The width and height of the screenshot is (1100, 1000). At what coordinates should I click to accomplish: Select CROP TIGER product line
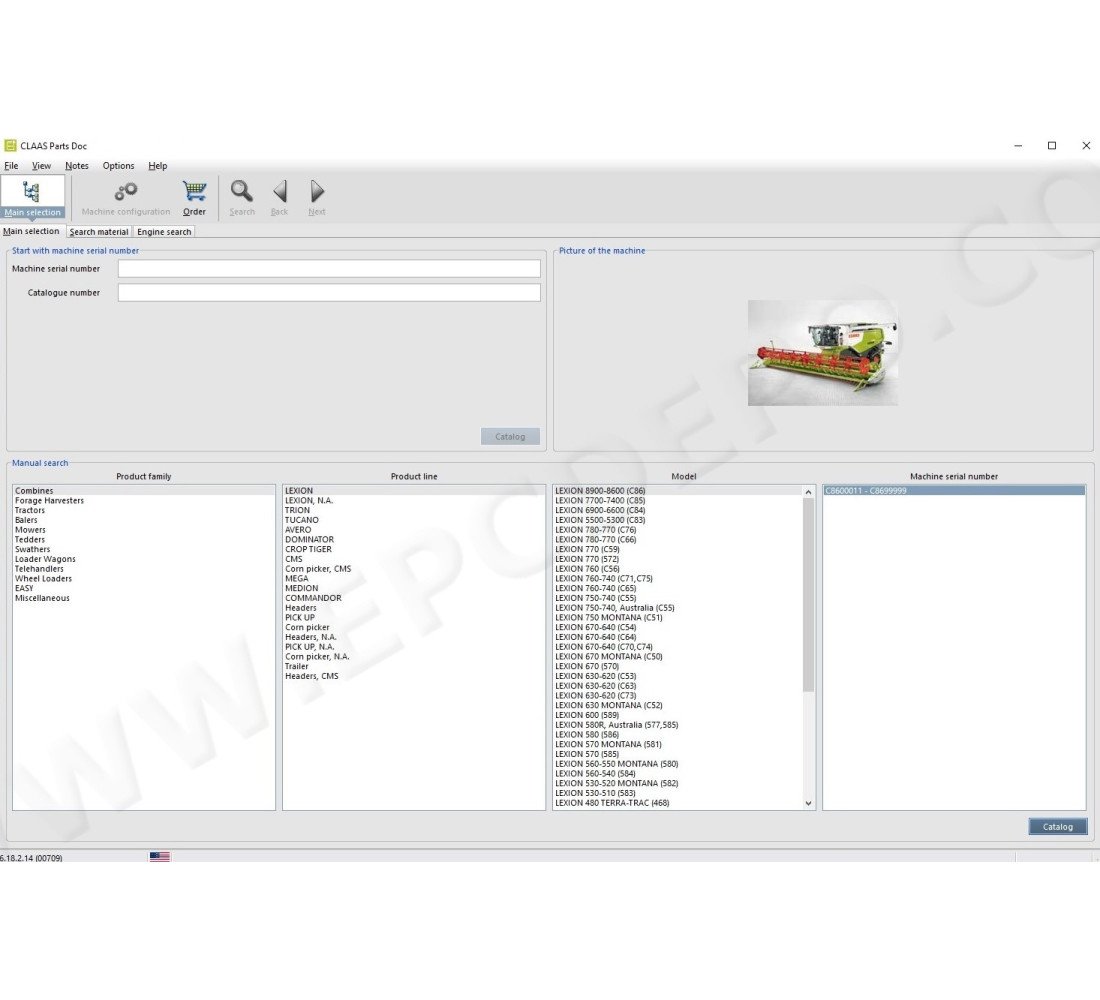click(414, 549)
